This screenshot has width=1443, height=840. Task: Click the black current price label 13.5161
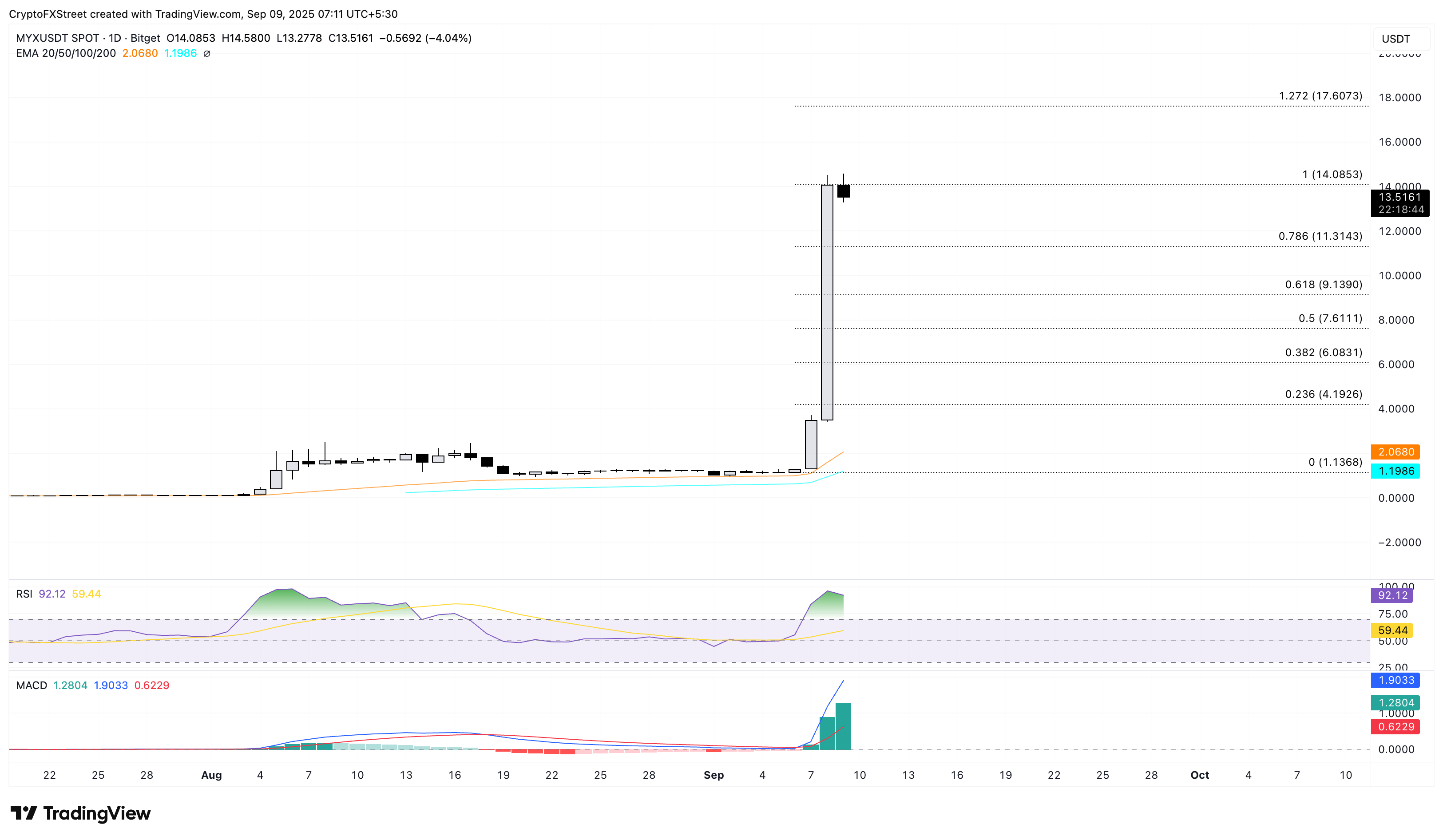tap(1399, 198)
